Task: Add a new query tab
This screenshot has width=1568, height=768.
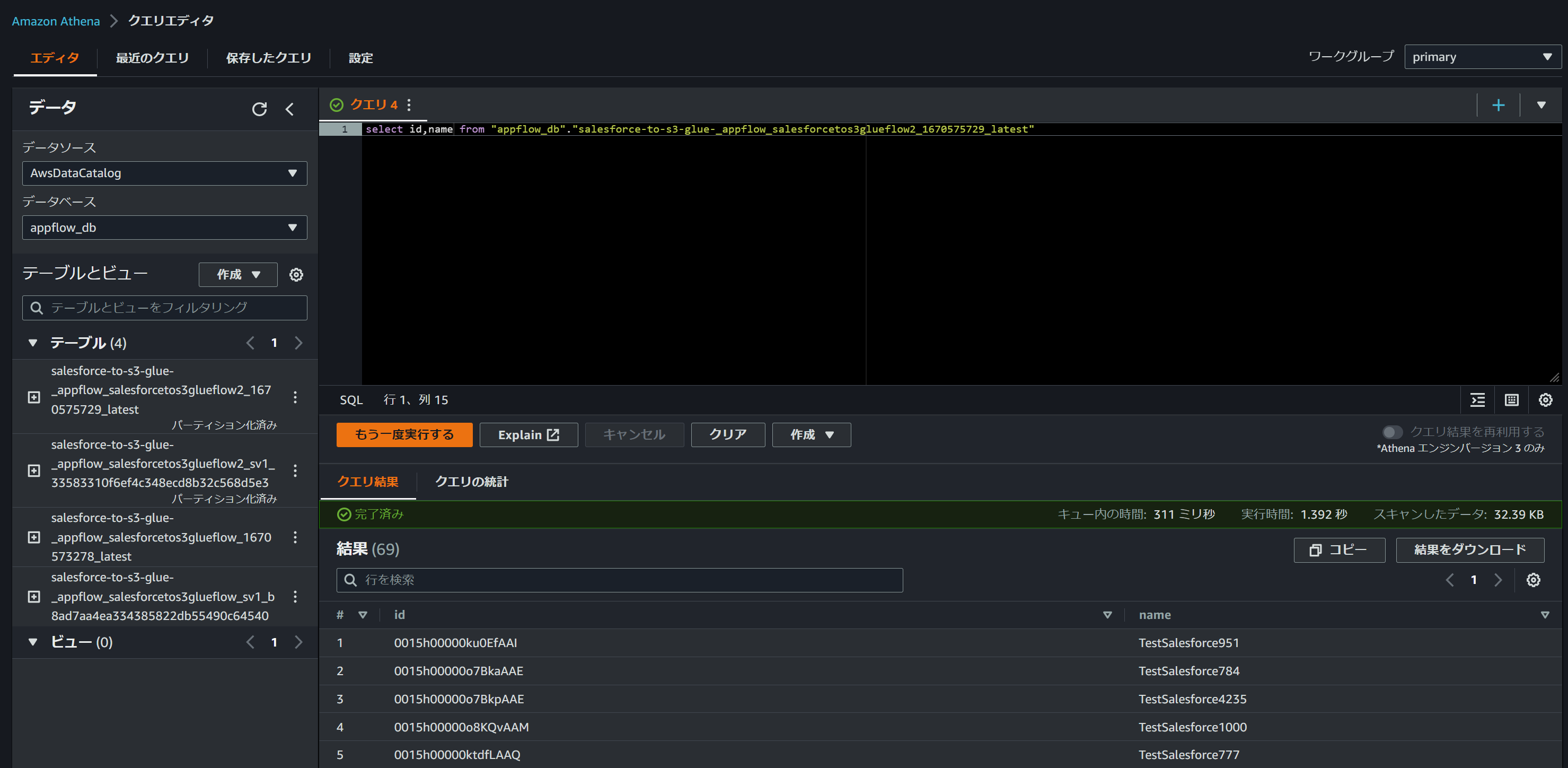Action: click(x=1498, y=105)
